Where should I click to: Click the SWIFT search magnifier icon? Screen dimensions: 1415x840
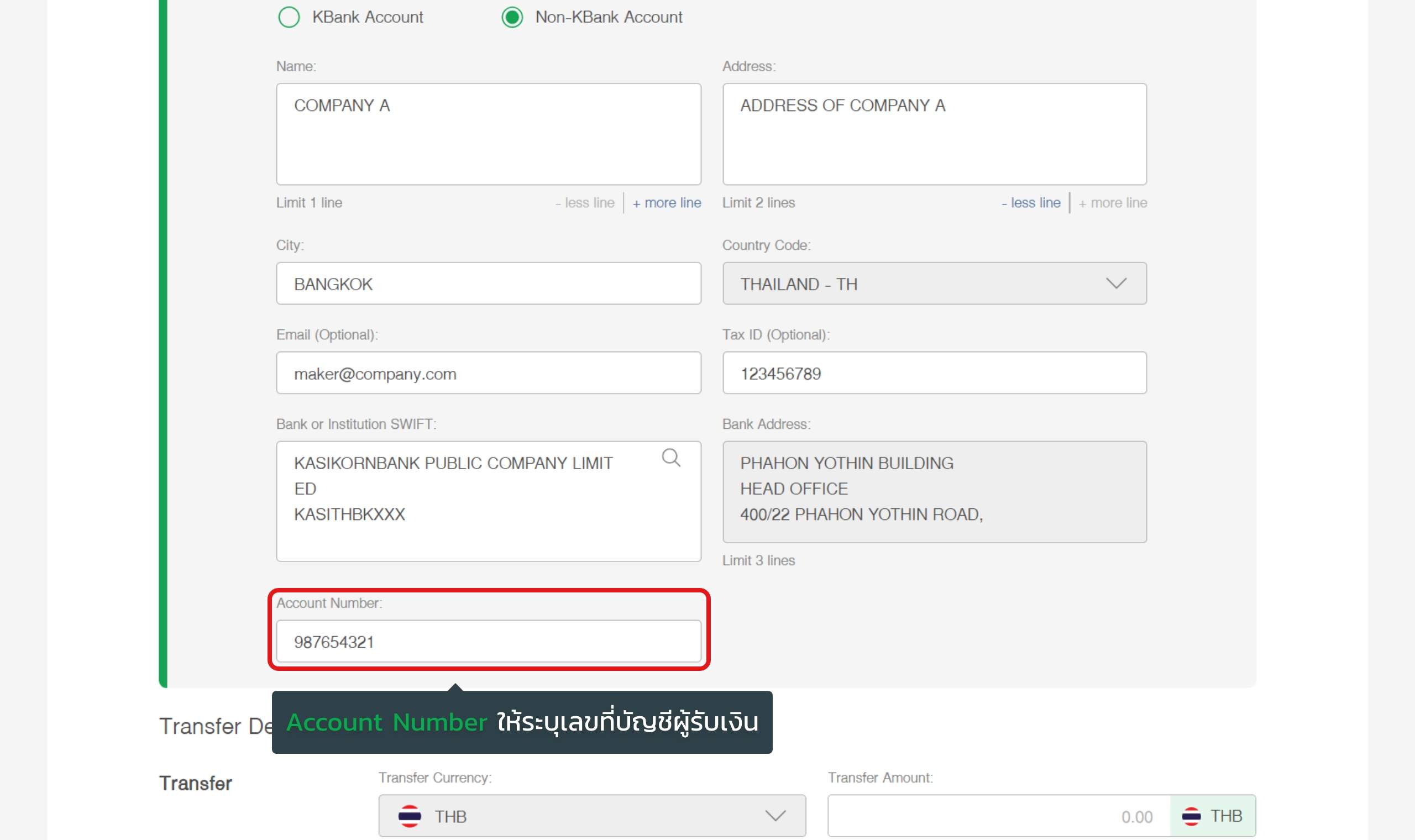tap(670, 458)
